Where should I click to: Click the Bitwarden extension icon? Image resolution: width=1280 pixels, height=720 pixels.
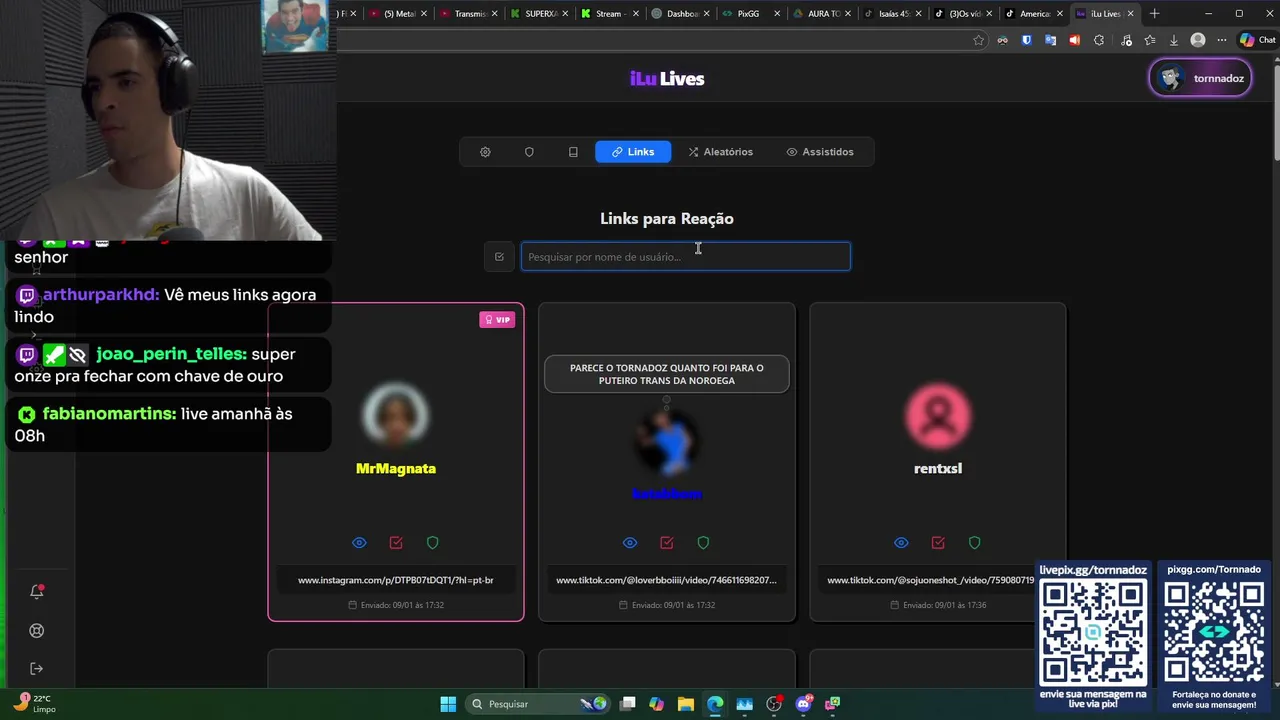point(1027,40)
